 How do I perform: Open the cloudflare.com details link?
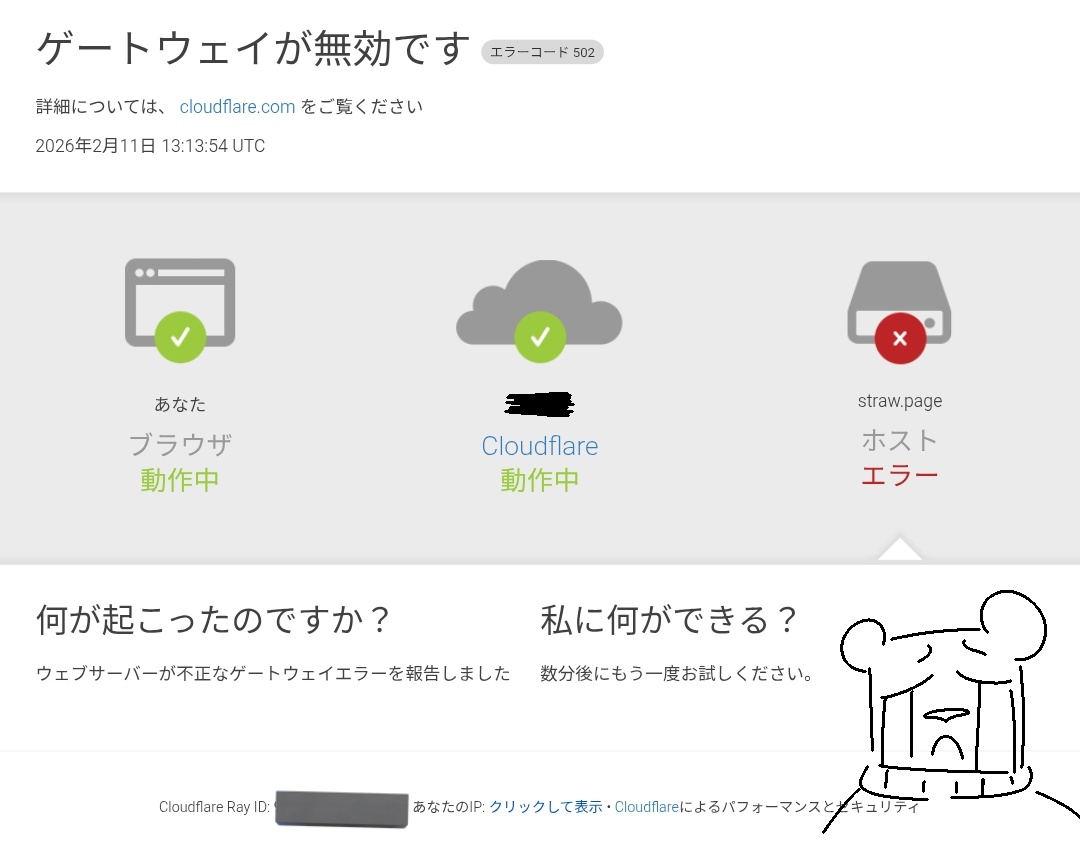[237, 107]
